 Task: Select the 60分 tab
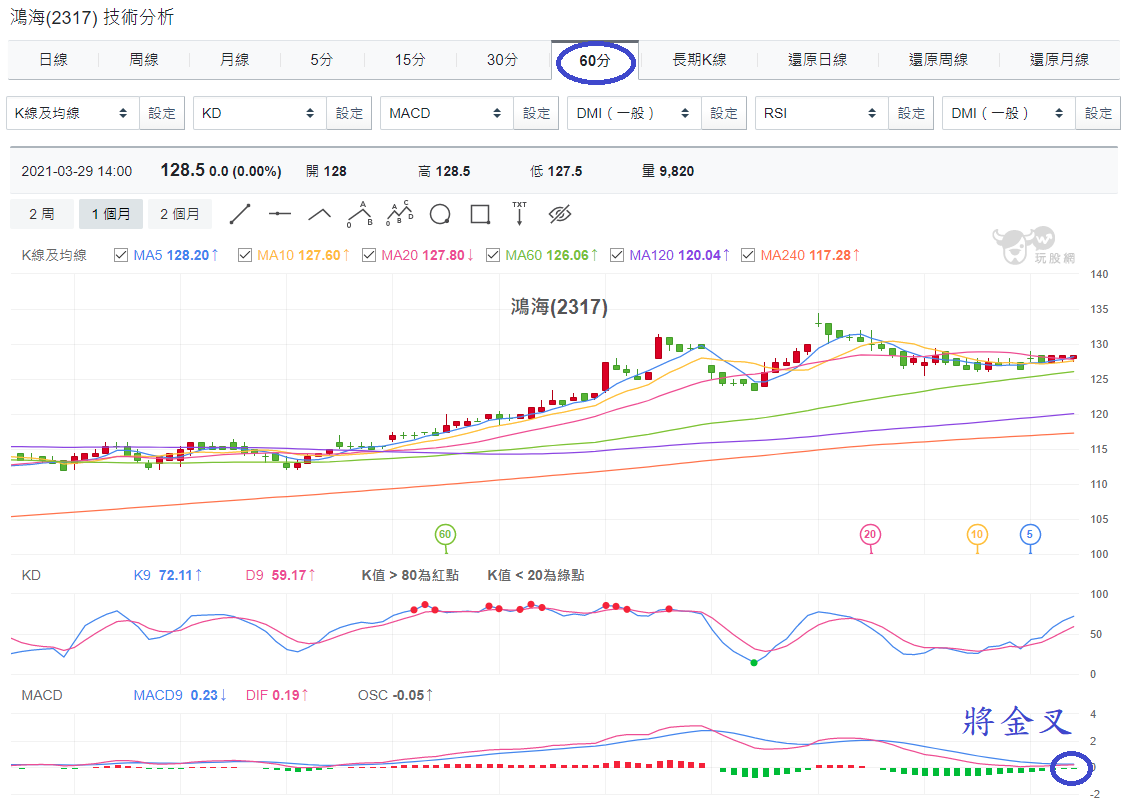click(x=595, y=60)
